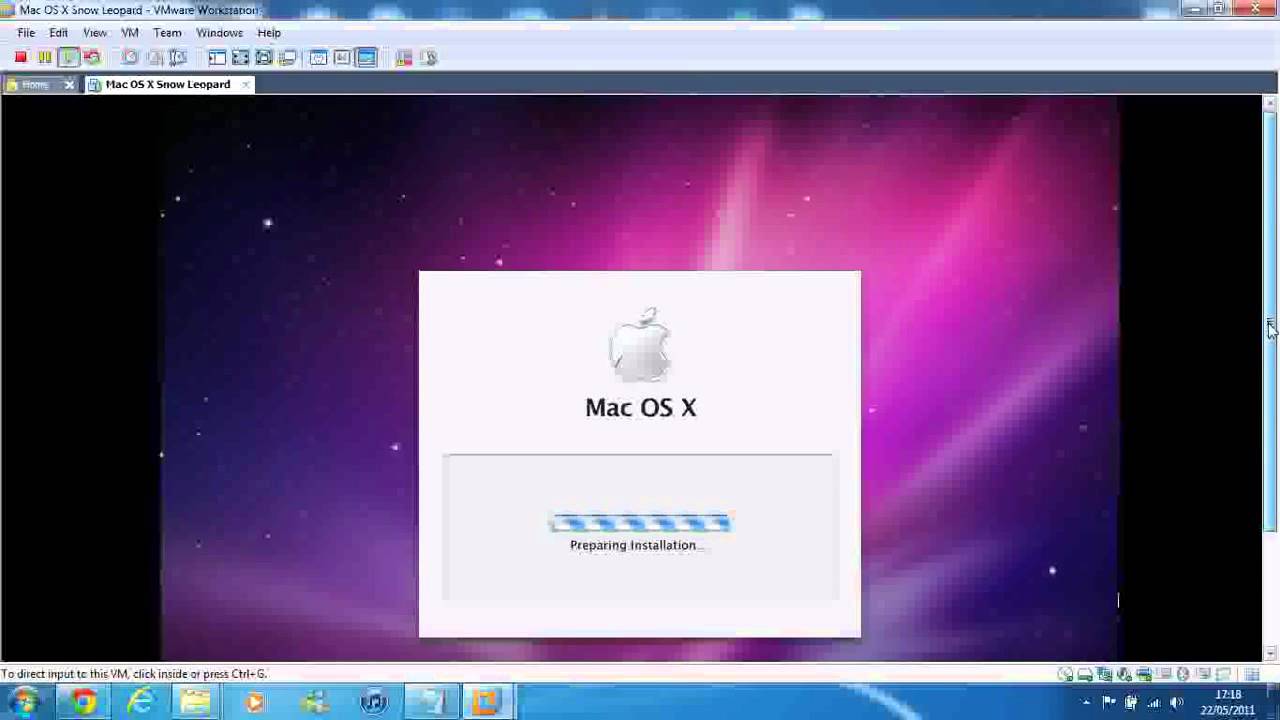1280x720 pixels.
Task: Open Windows Media Player from the taskbar
Action: click(x=255, y=702)
